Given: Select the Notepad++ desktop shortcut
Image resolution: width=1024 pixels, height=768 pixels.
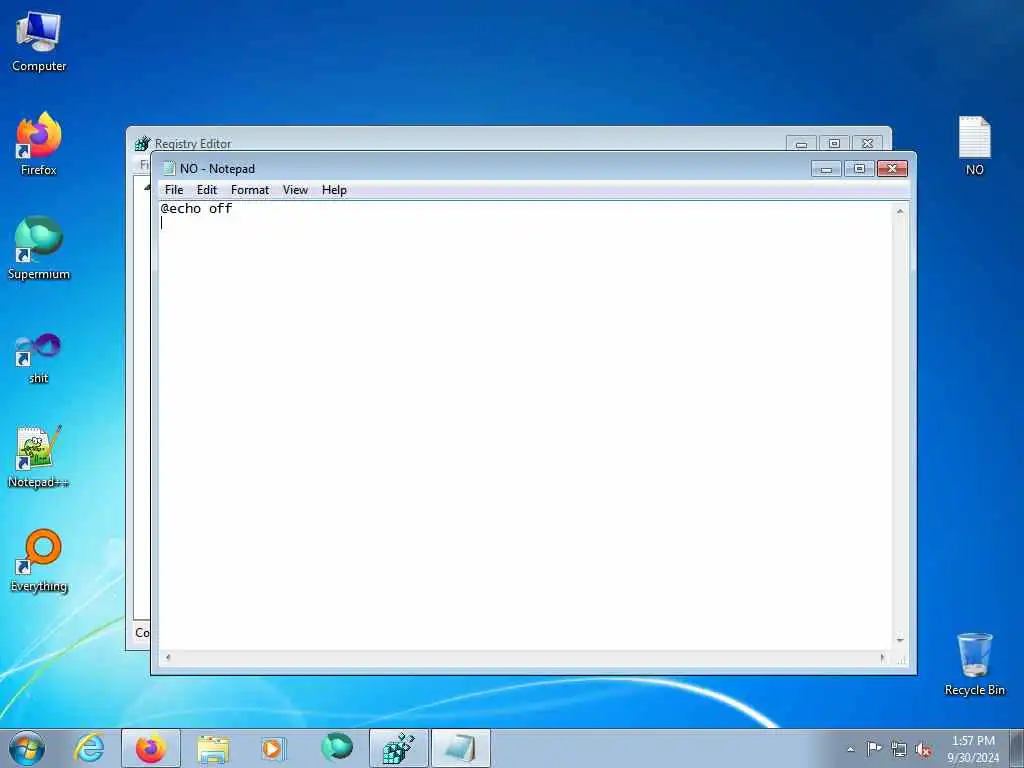Looking at the screenshot, I should (39, 457).
